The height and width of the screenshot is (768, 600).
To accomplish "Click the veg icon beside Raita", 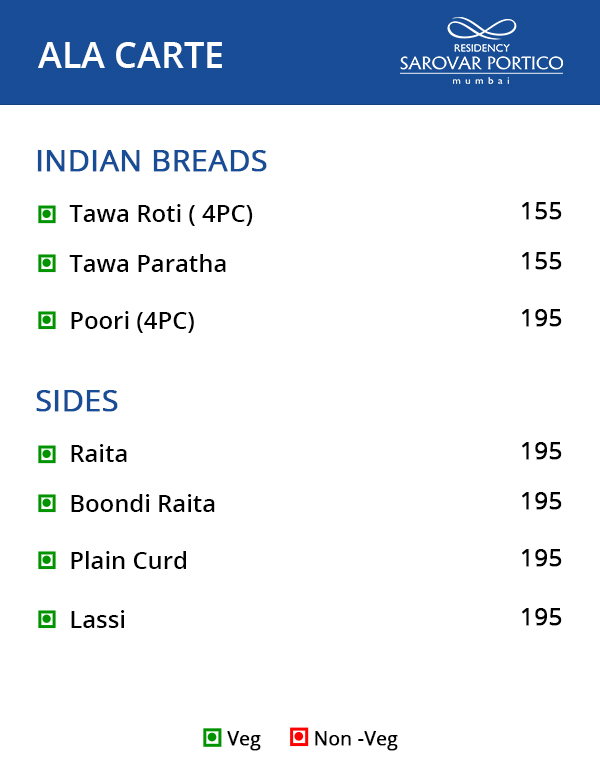I will [46, 454].
